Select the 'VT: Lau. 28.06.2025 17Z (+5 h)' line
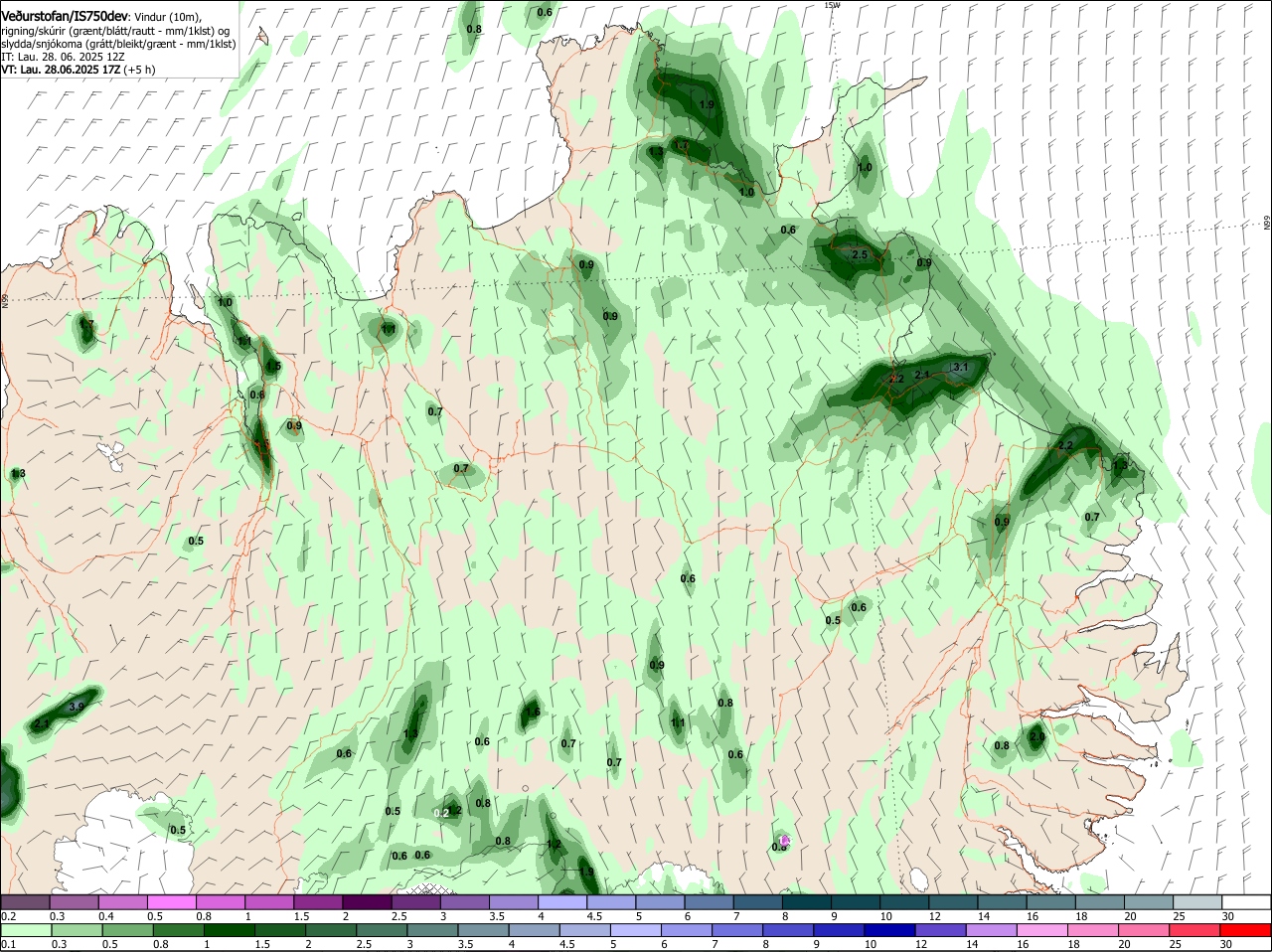 (x=79, y=71)
